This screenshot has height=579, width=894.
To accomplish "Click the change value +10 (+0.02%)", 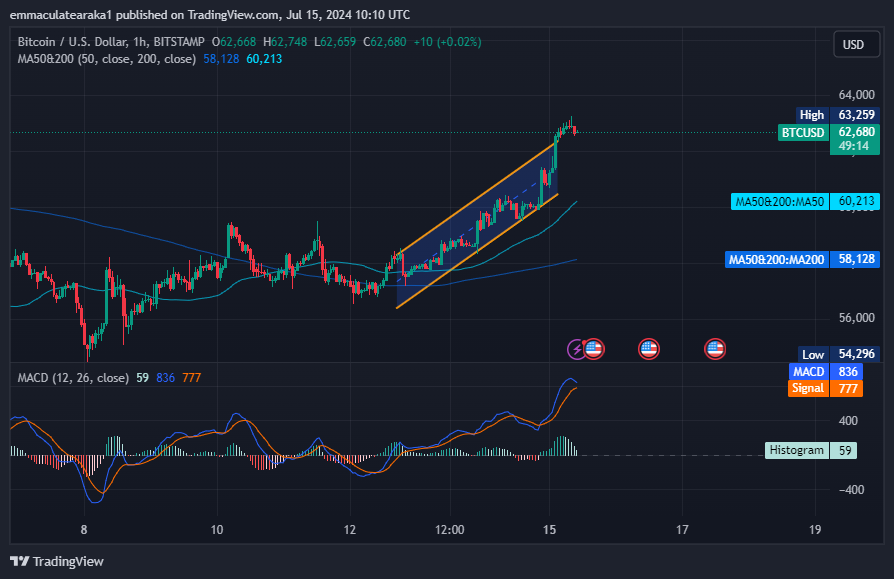I will coord(448,42).
